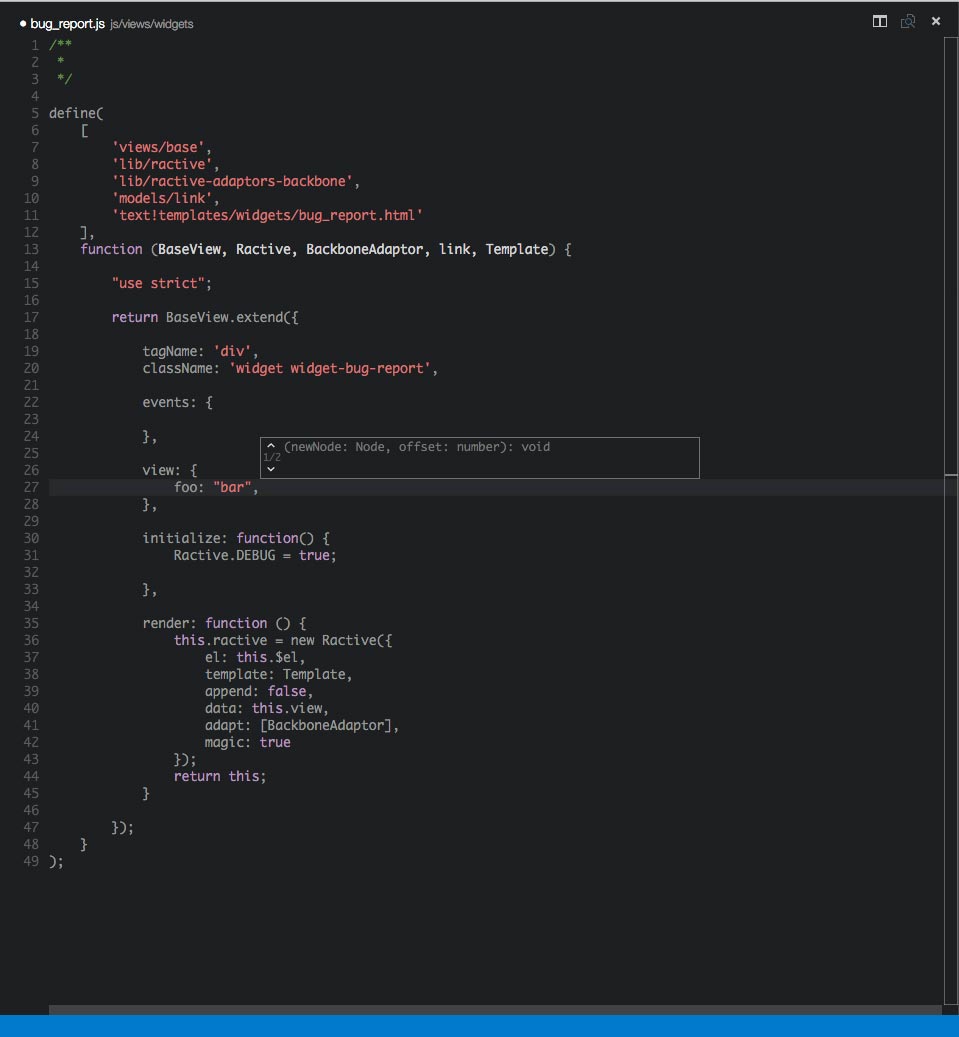Image resolution: width=959 pixels, height=1037 pixels.
Task: Click line number 49 in the gutter
Action: (x=31, y=862)
